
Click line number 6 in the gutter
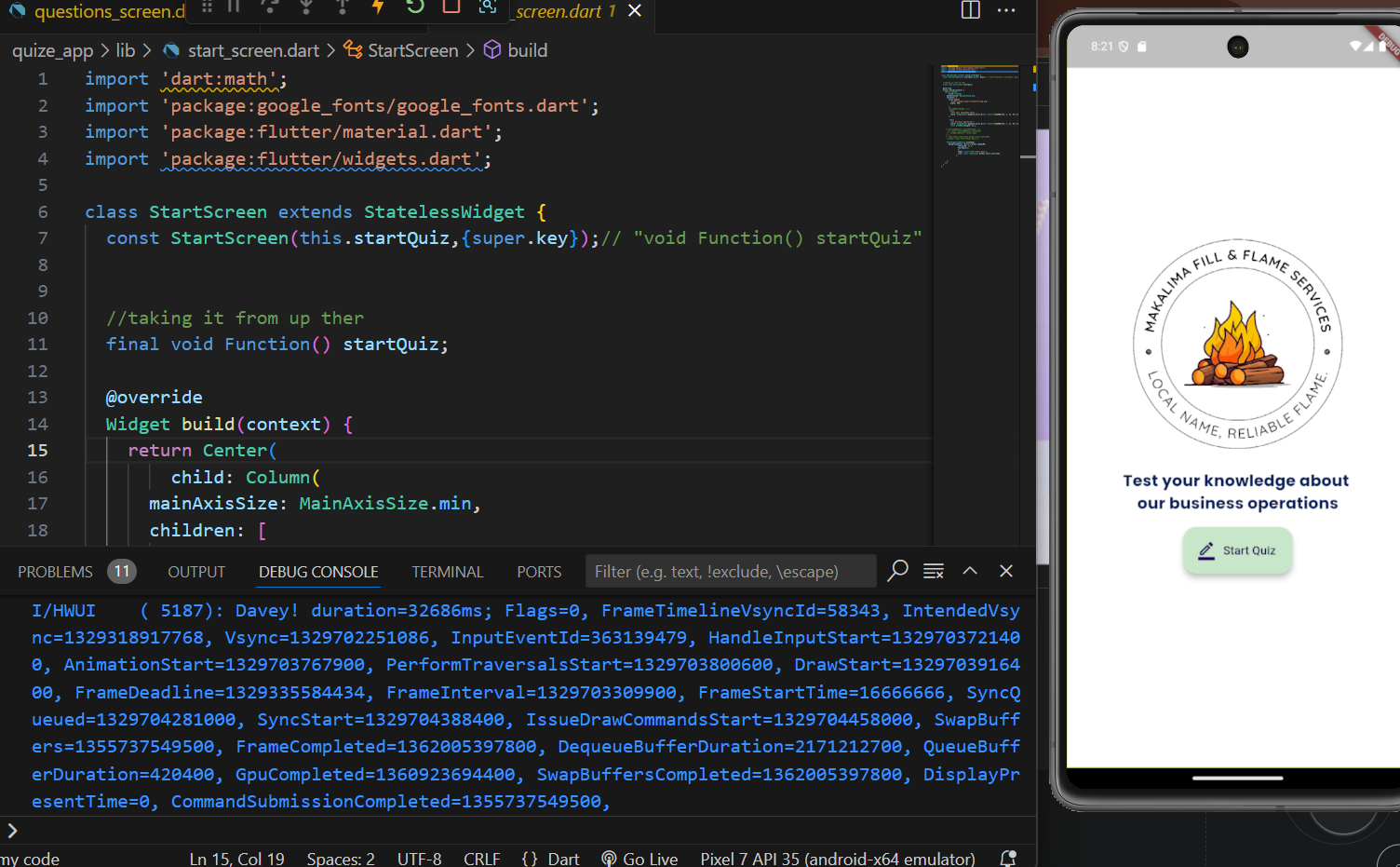click(x=43, y=211)
